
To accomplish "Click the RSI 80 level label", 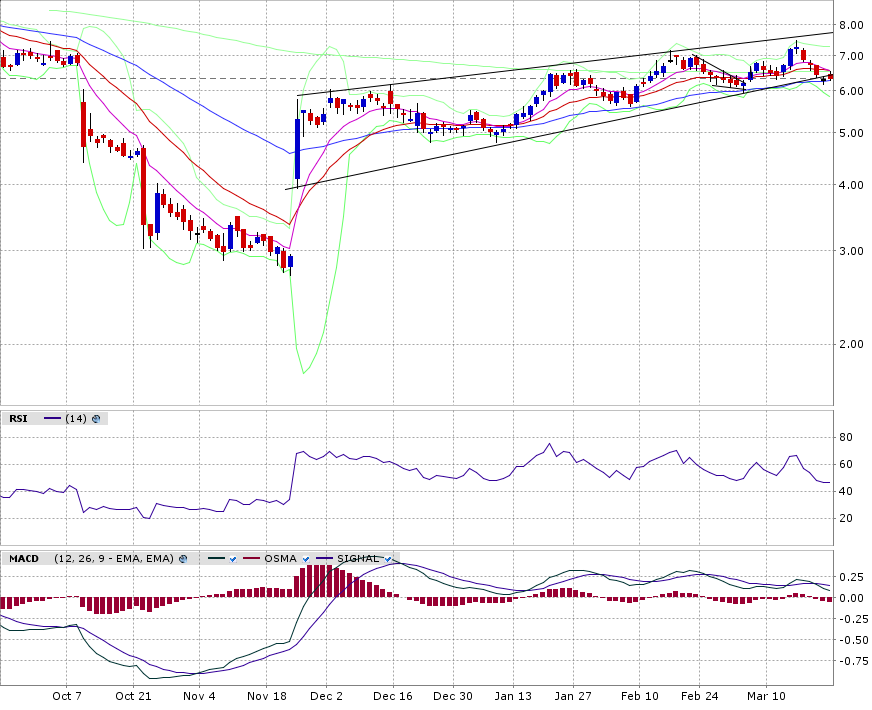I will click(846, 438).
